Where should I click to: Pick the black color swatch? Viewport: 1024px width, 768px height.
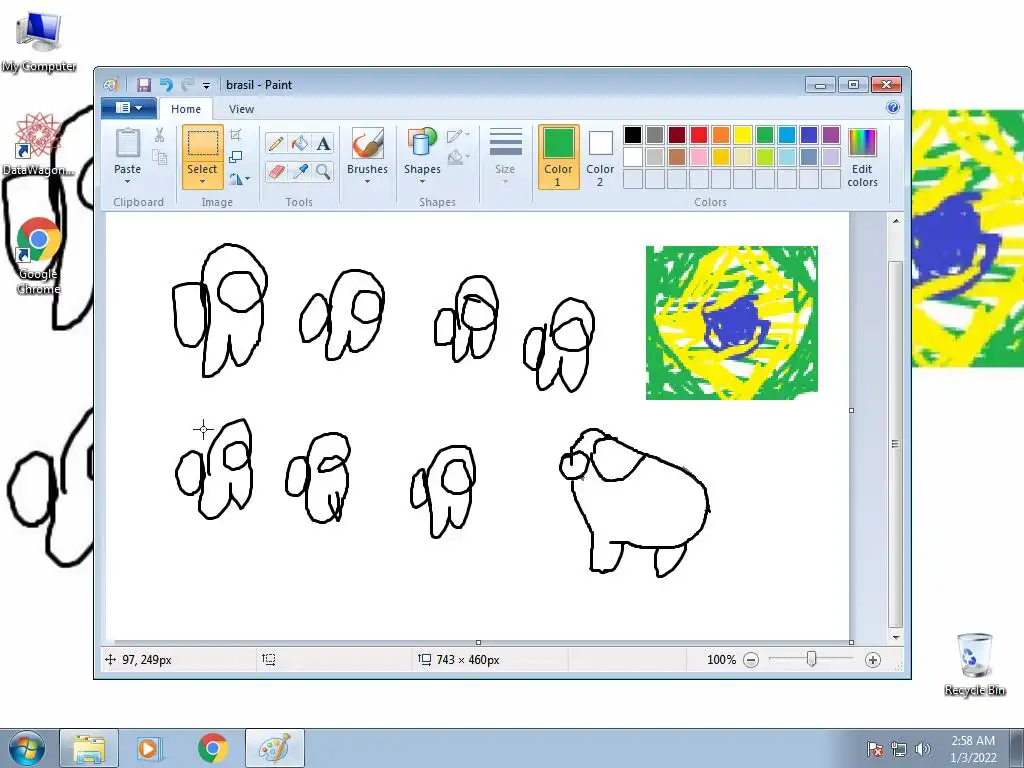[x=632, y=135]
